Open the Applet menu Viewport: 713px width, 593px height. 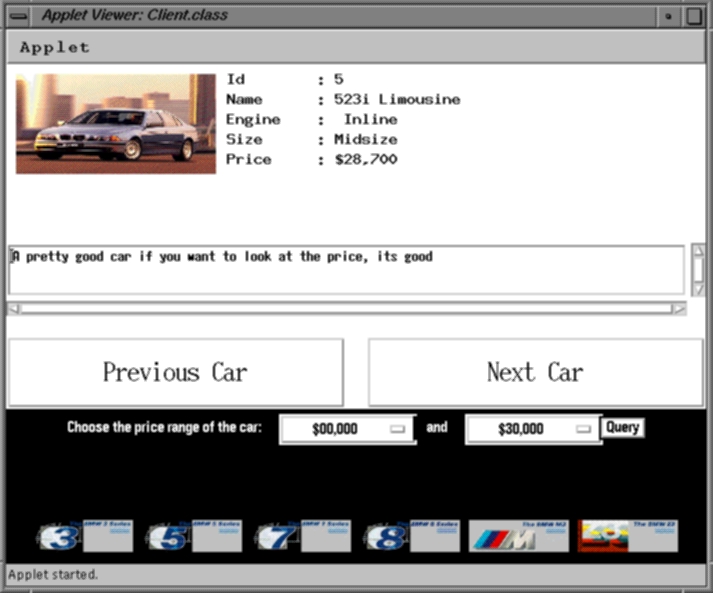55,47
